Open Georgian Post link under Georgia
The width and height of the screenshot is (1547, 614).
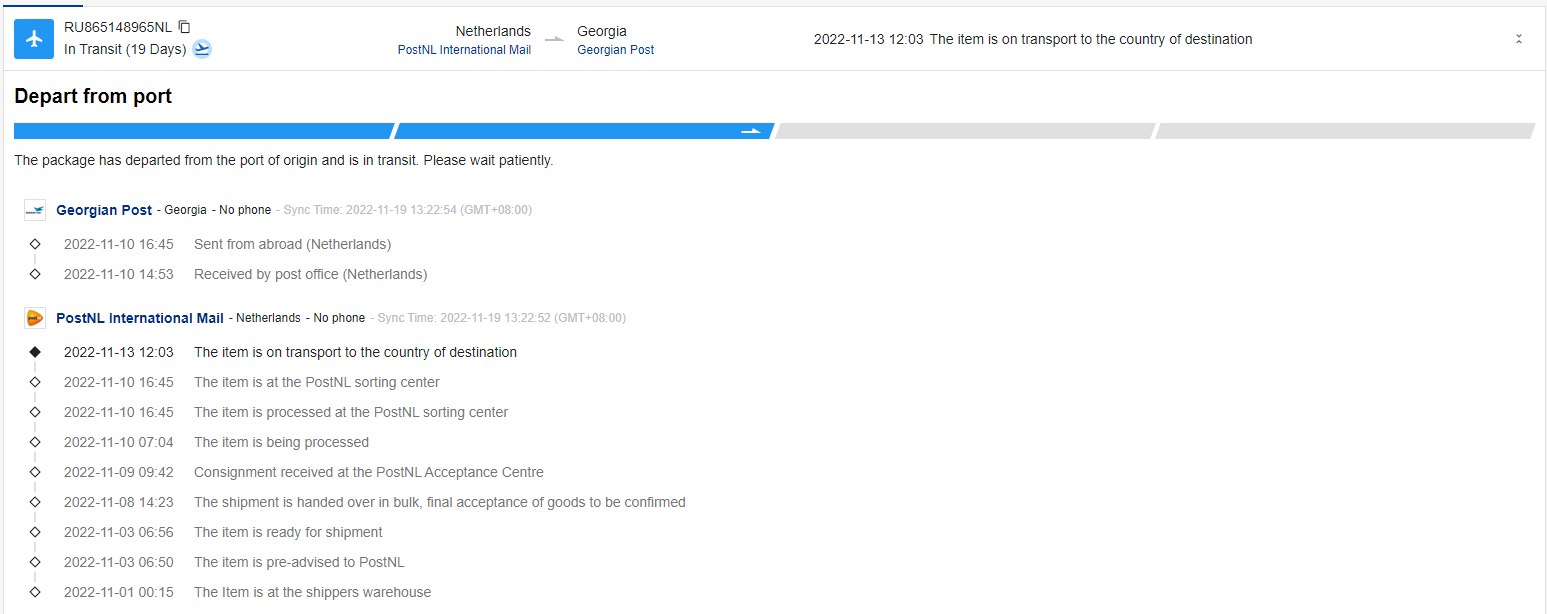click(x=615, y=50)
